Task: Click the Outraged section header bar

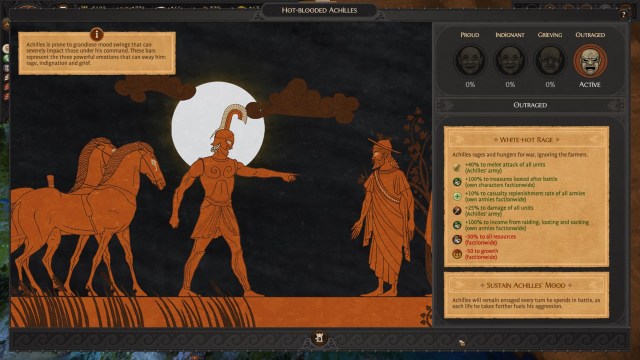Action: pyautogui.click(x=530, y=105)
